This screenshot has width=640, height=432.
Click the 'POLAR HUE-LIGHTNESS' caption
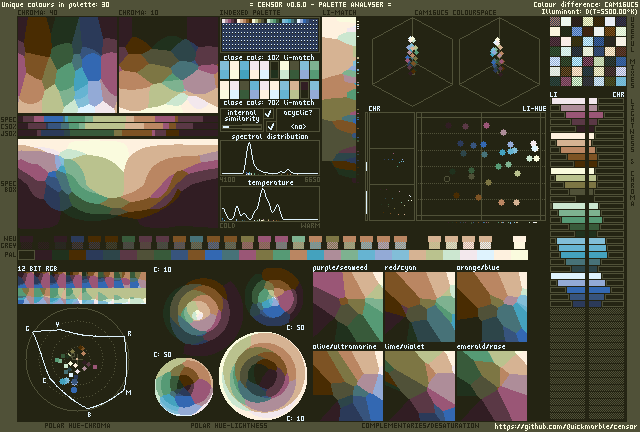click(x=229, y=425)
